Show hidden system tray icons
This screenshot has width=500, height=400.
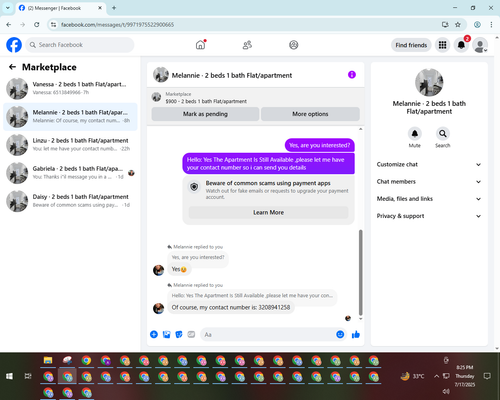point(436,376)
